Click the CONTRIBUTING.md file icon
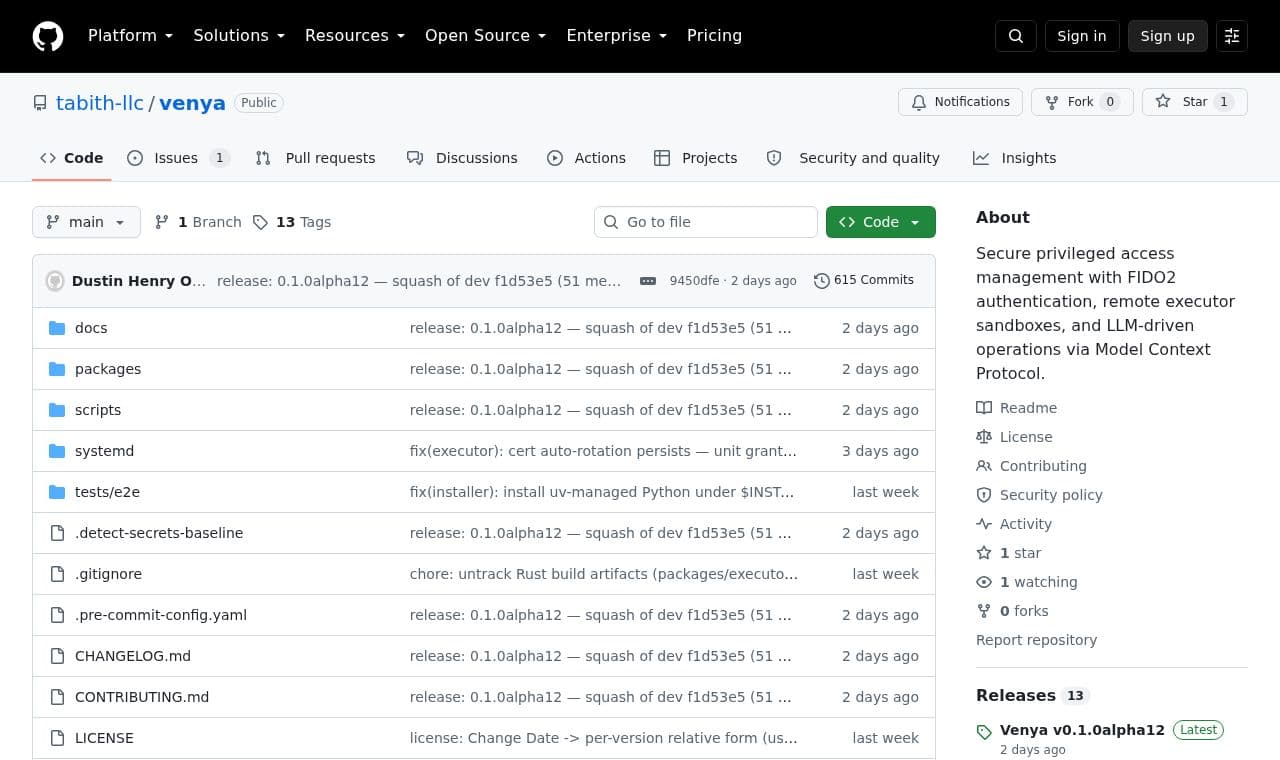This screenshot has height=760, width=1280. coord(57,697)
